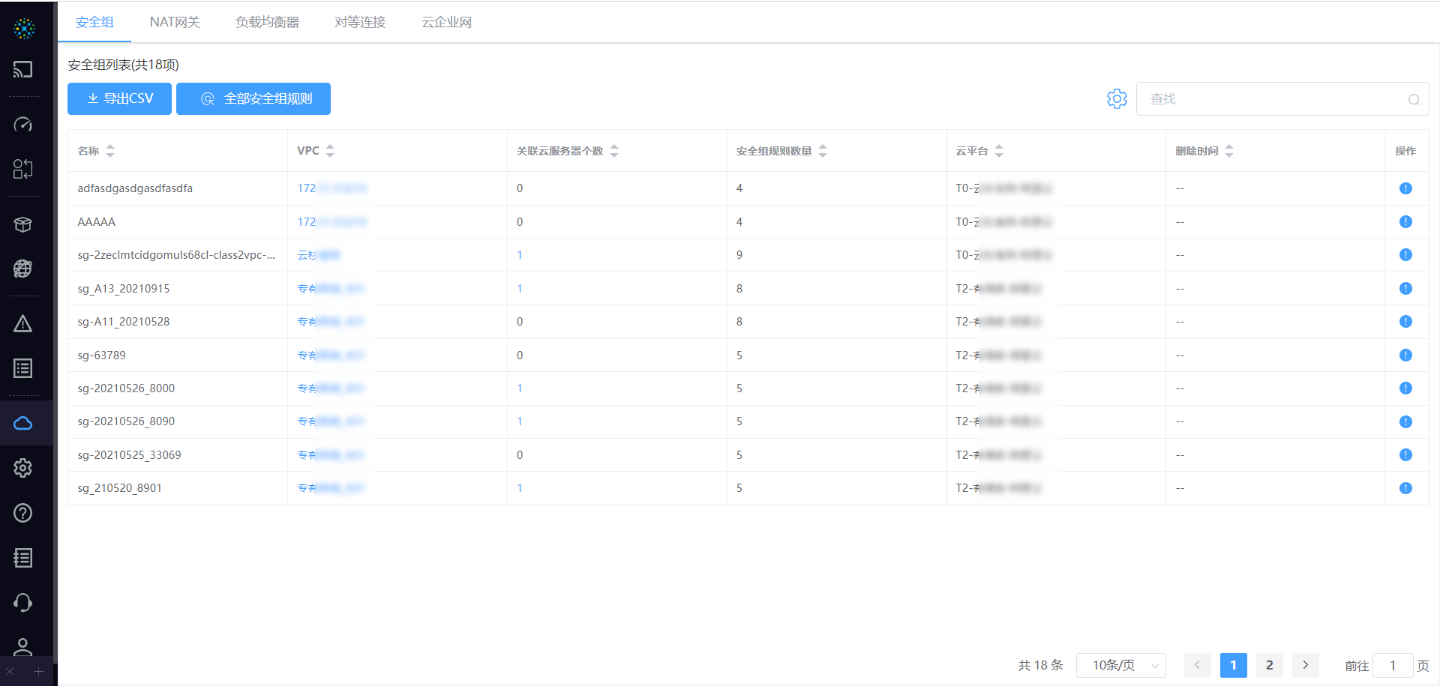Screen dimensions: 1440x686
Task: Go to page 2 of the list
Action: [x=1269, y=665]
